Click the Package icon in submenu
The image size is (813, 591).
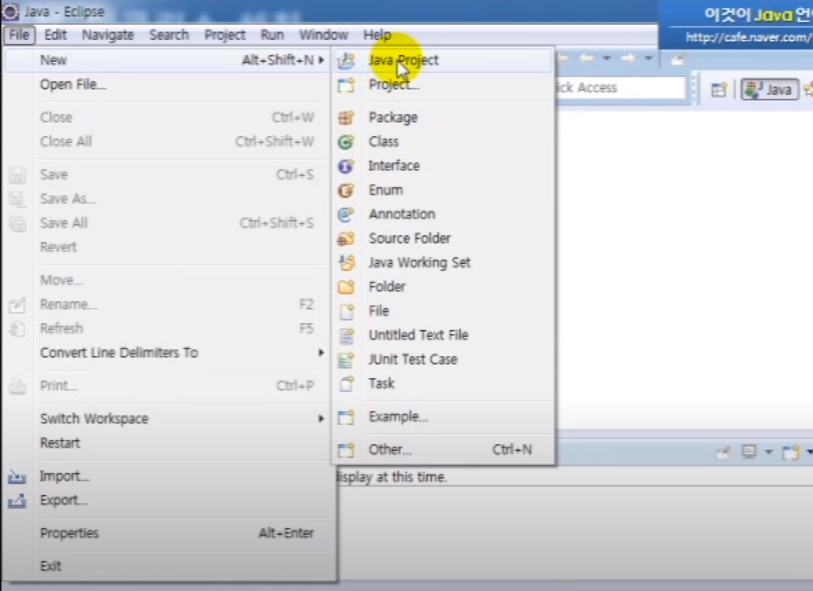click(x=346, y=118)
